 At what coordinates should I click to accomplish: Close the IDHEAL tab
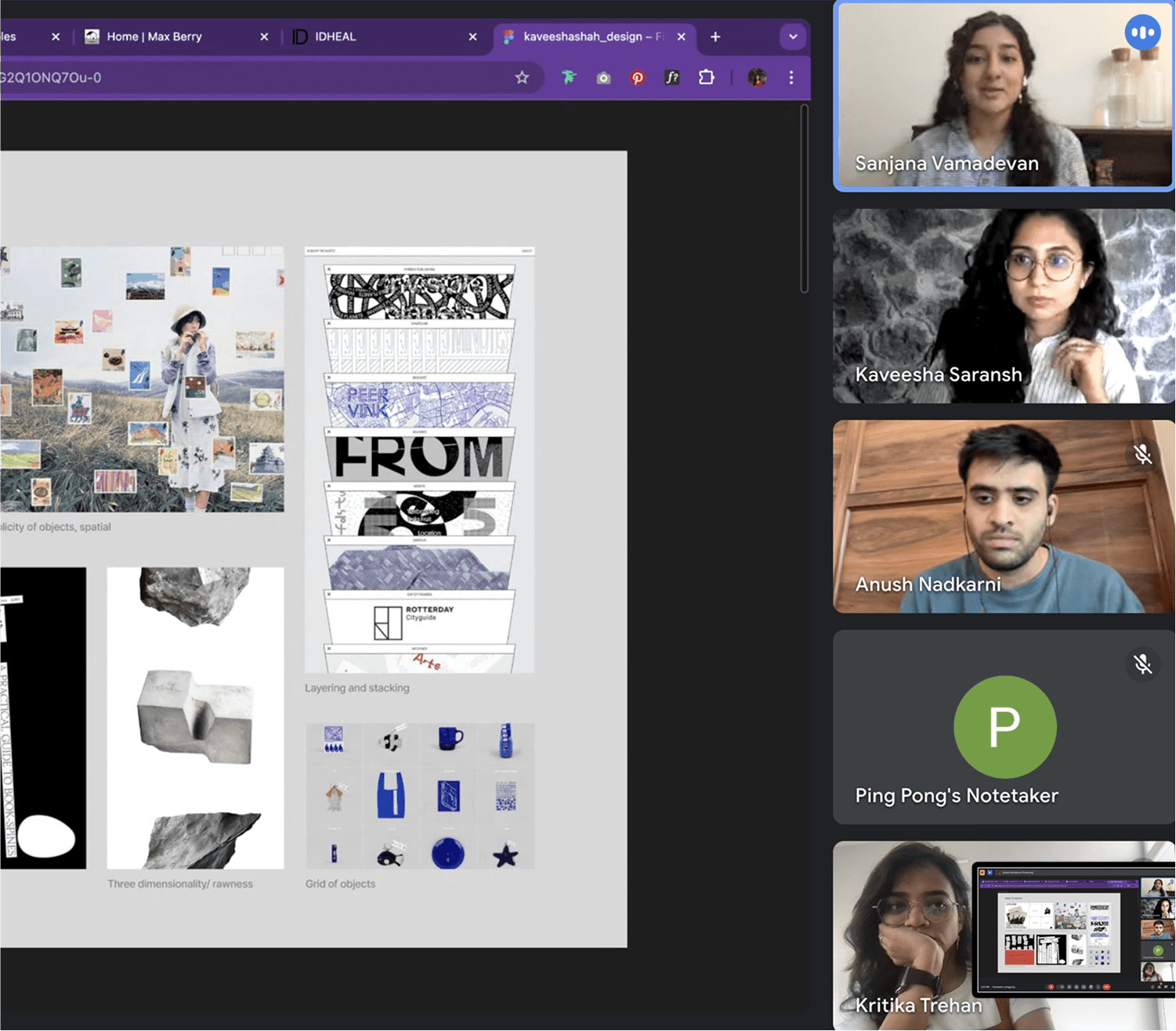point(472,37)
